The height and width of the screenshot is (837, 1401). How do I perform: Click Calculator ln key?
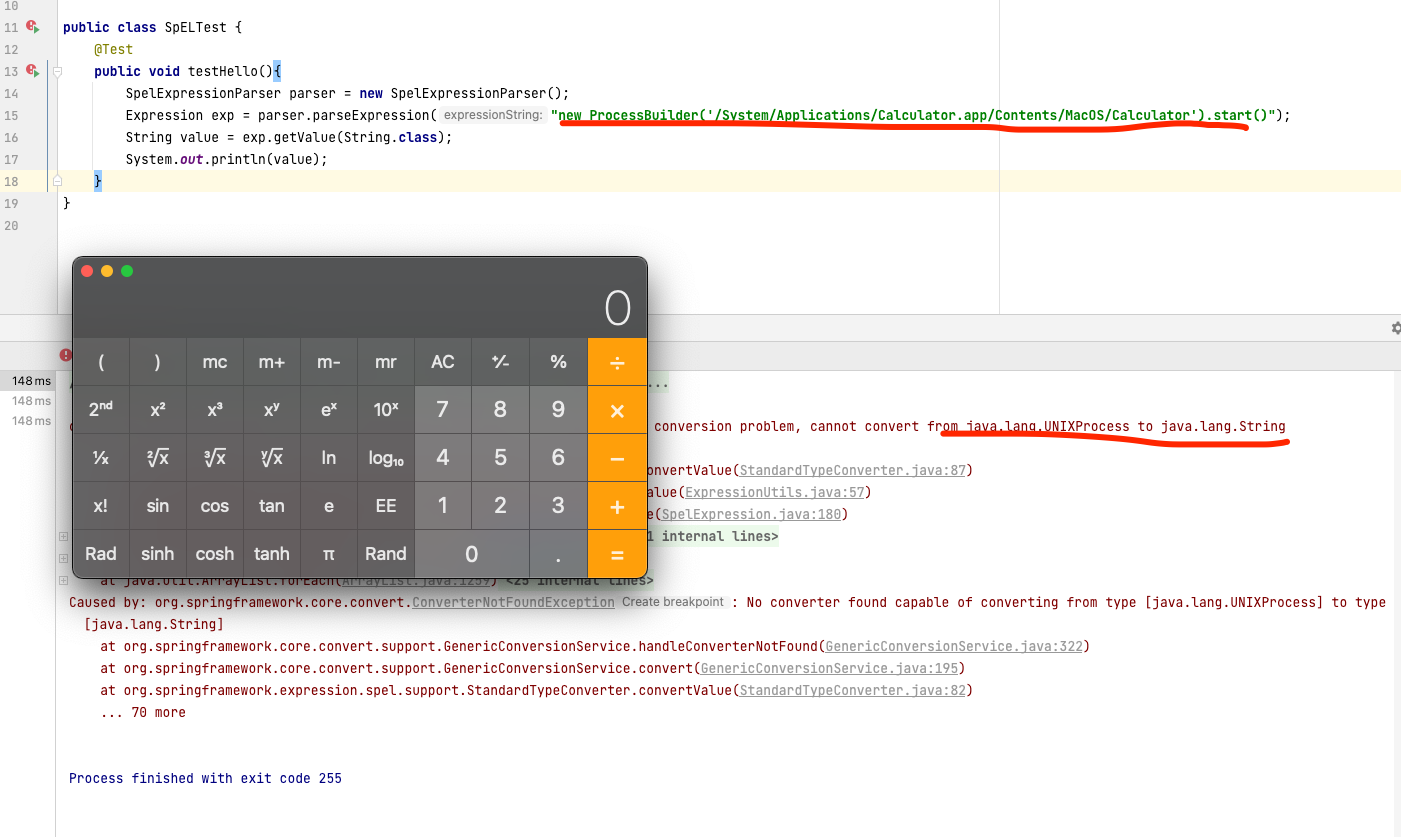point(329,458)
